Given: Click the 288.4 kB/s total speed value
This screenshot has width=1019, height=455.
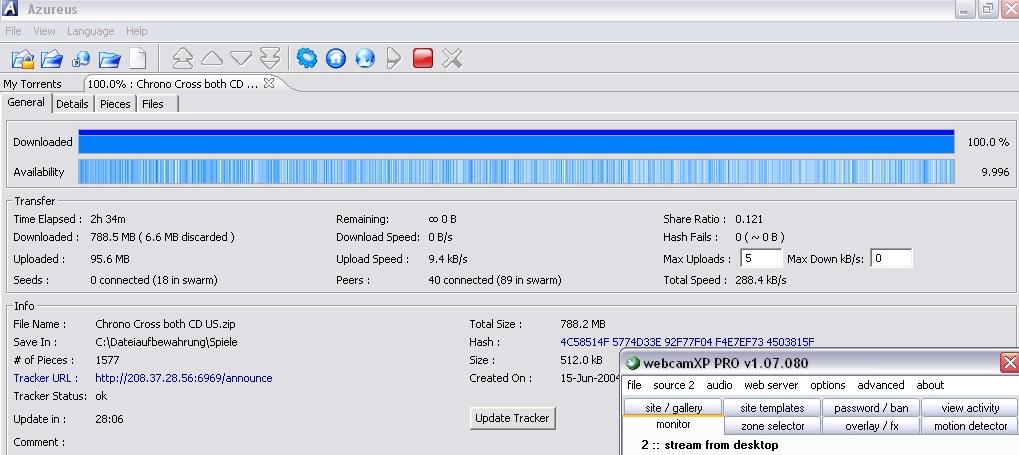Looking at the screenshot, I should (x=760, y=280).
